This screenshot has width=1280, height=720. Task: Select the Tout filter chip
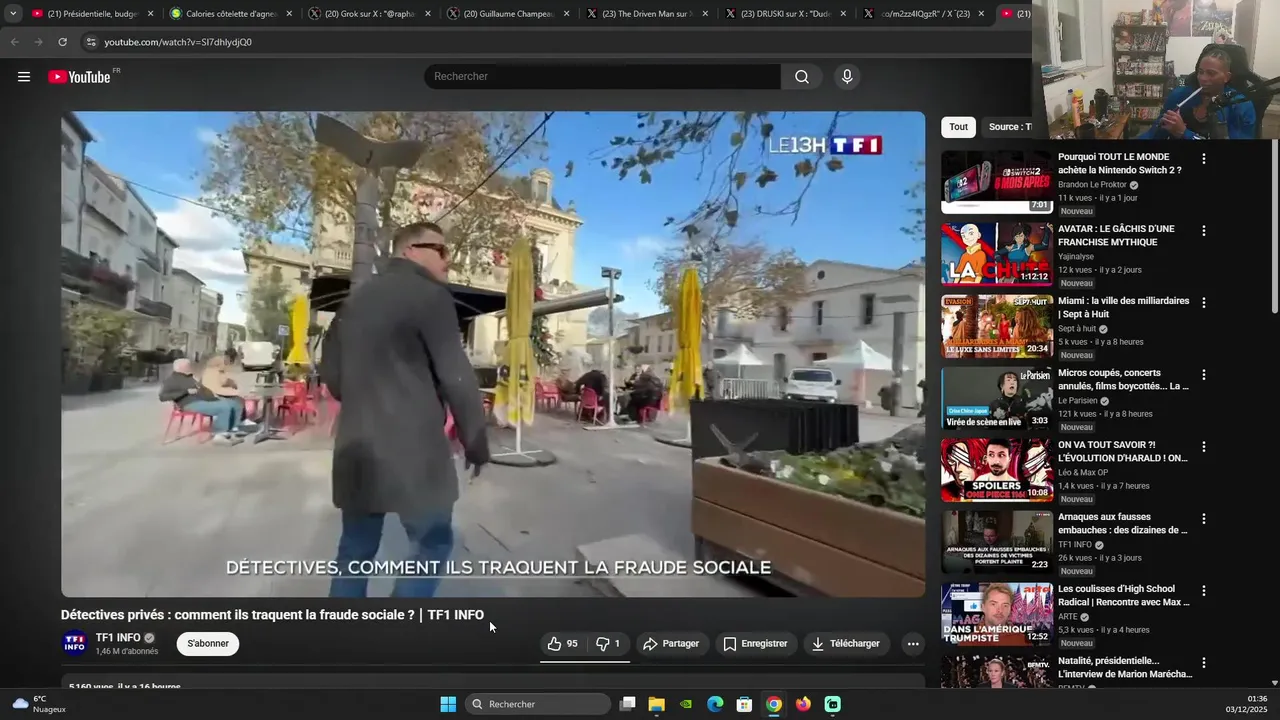tap(958, 127)
